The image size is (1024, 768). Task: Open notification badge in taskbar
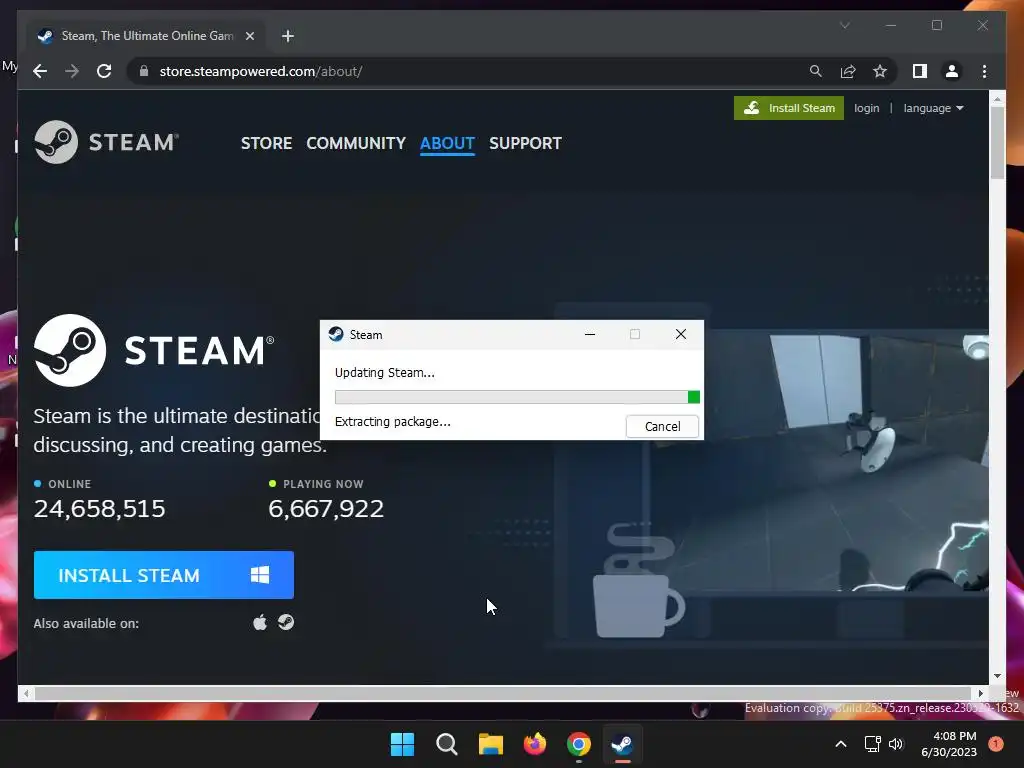[x=996, y=744]
